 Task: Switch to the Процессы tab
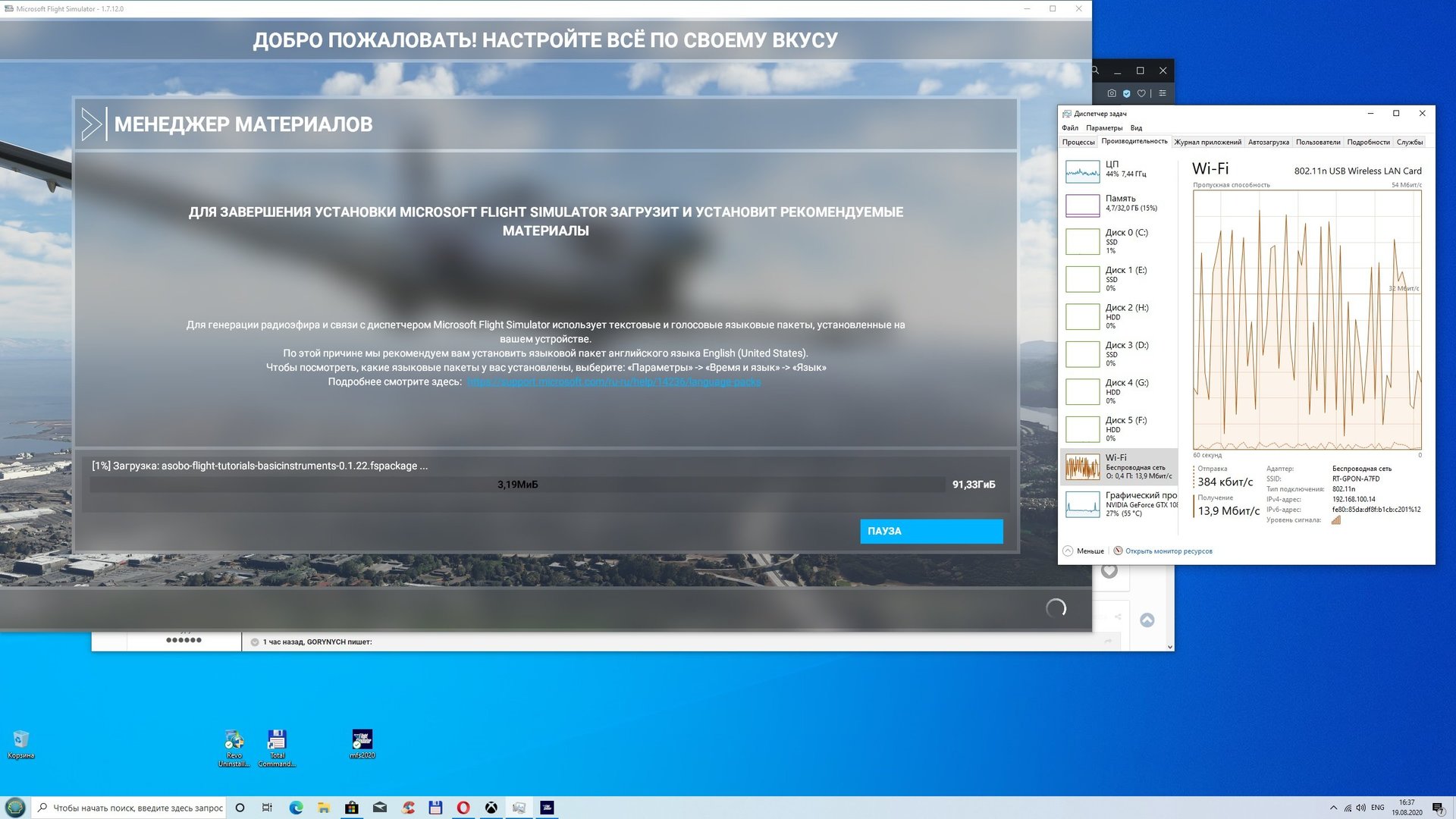(x=1078, y=142)
